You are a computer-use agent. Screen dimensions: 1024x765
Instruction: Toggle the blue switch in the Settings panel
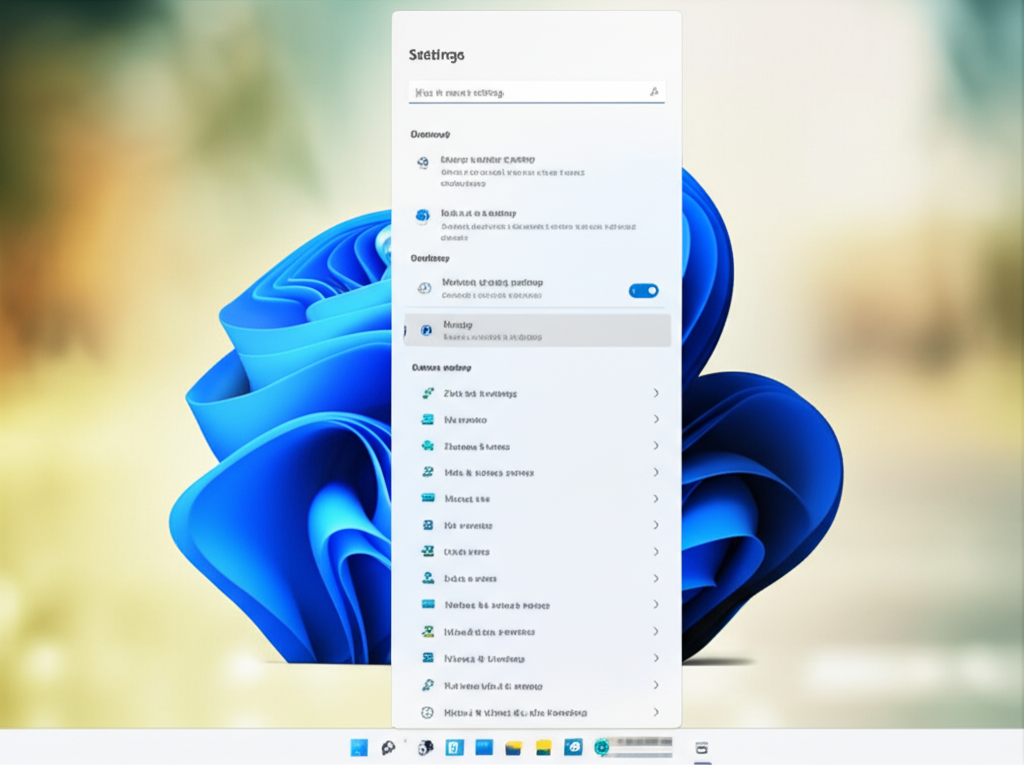(x=643, y=291)
